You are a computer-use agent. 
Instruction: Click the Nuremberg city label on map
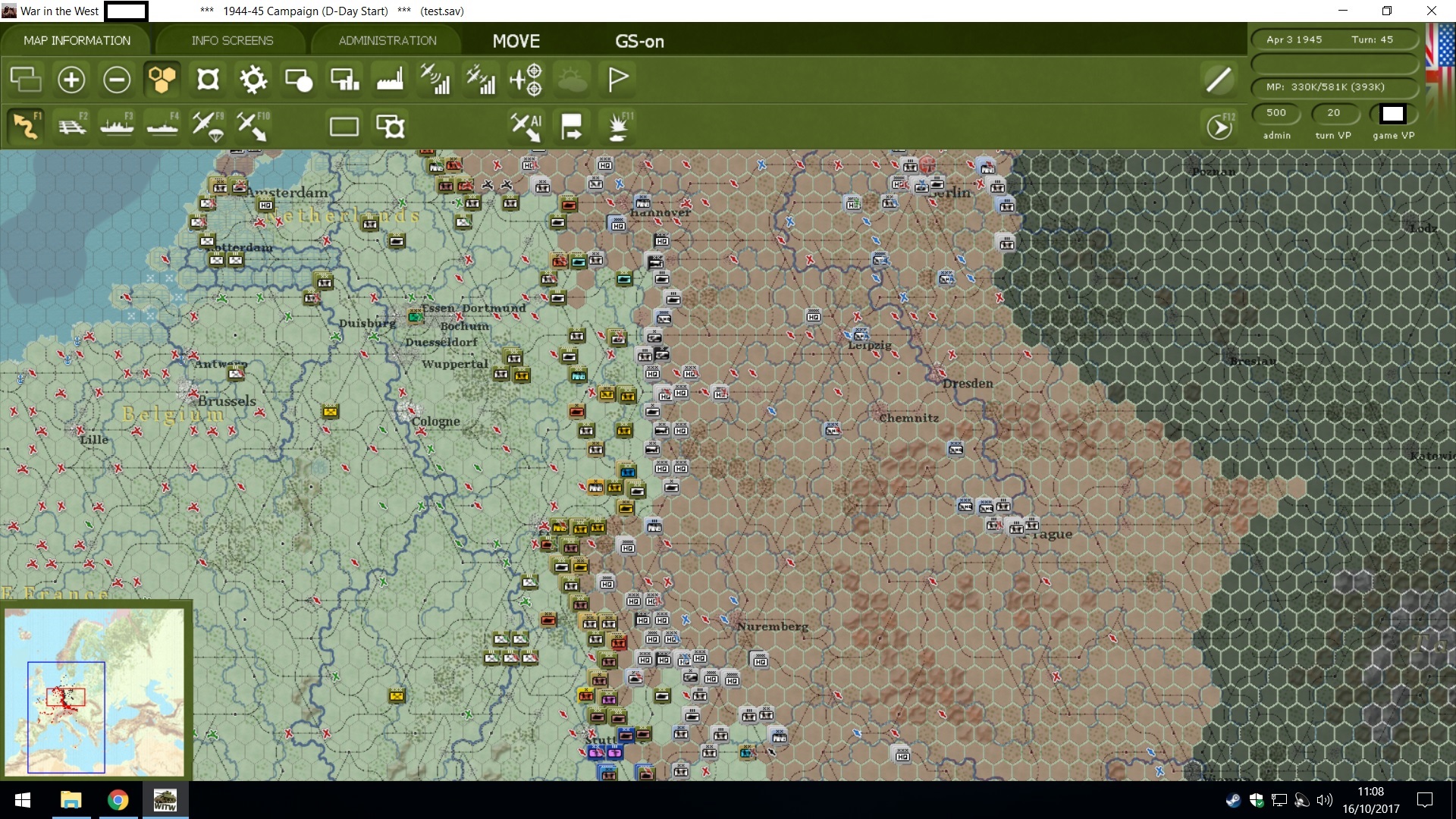point(773,626)
